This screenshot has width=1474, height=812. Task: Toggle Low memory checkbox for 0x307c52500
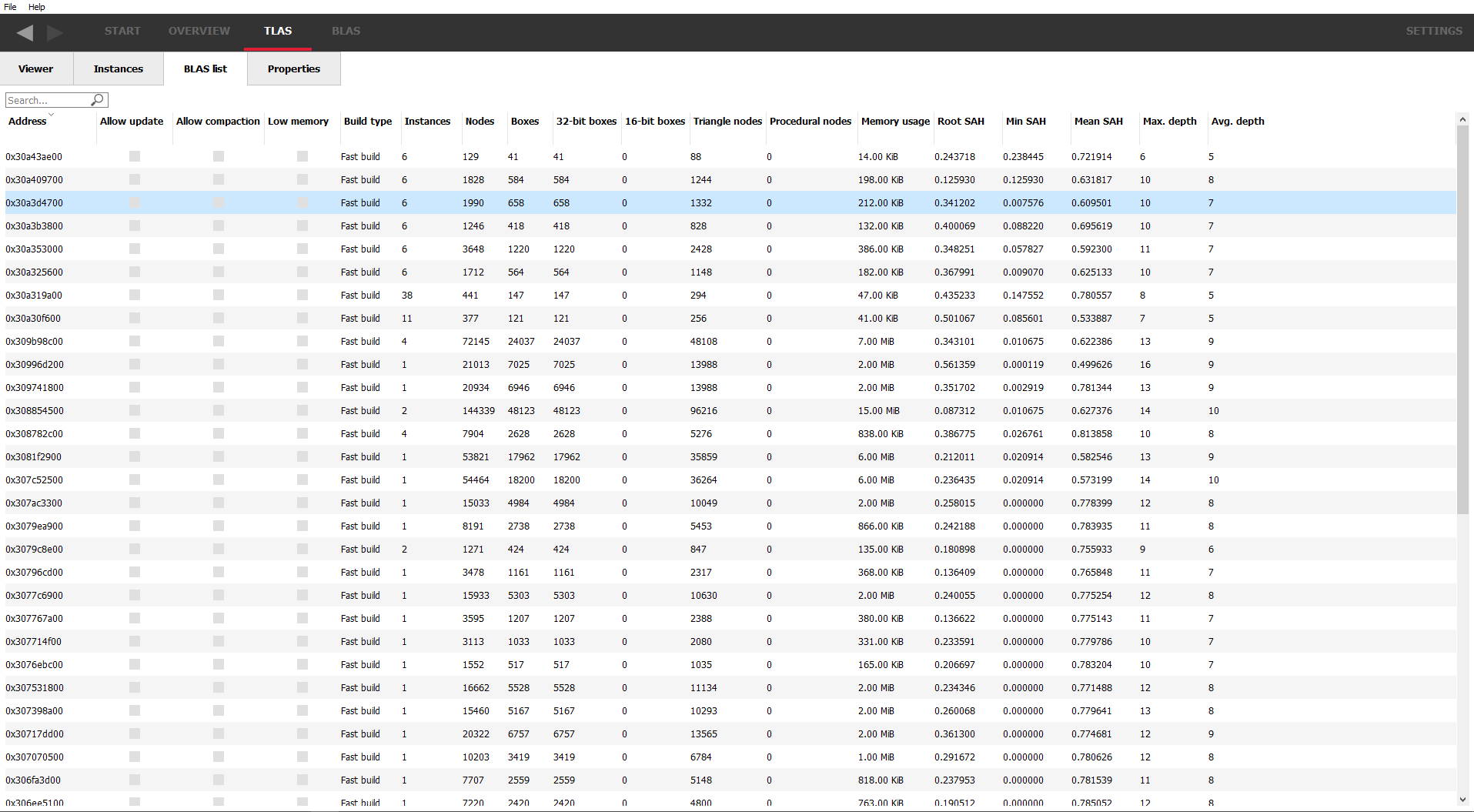[302, 480]
